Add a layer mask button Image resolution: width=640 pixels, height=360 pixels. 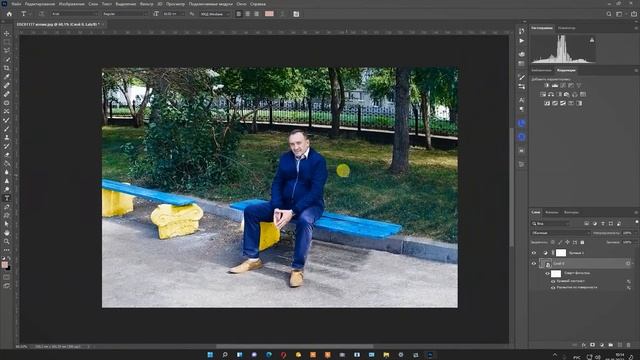point(593,345)
